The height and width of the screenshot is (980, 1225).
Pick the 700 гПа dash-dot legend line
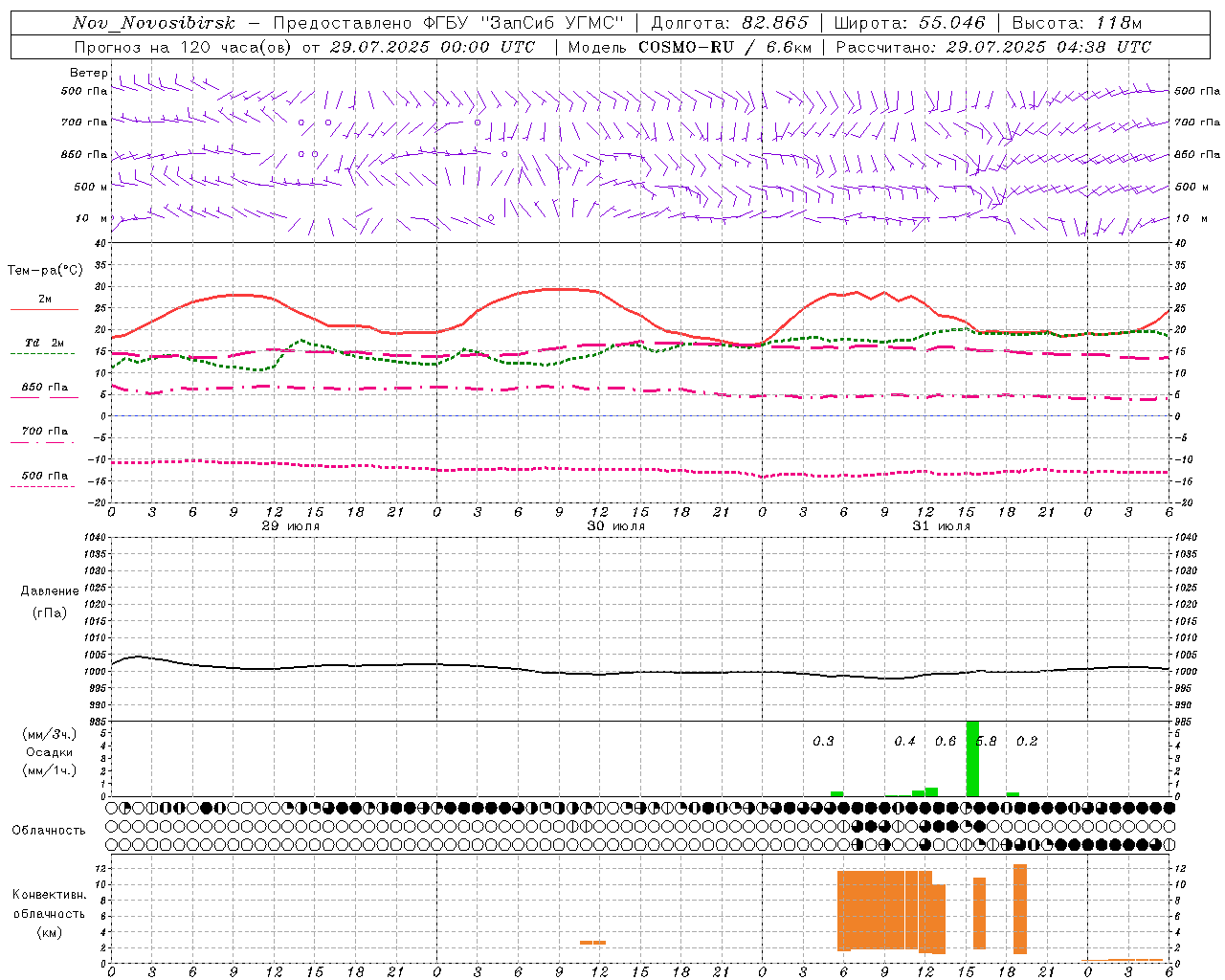[x=44, y=442]
